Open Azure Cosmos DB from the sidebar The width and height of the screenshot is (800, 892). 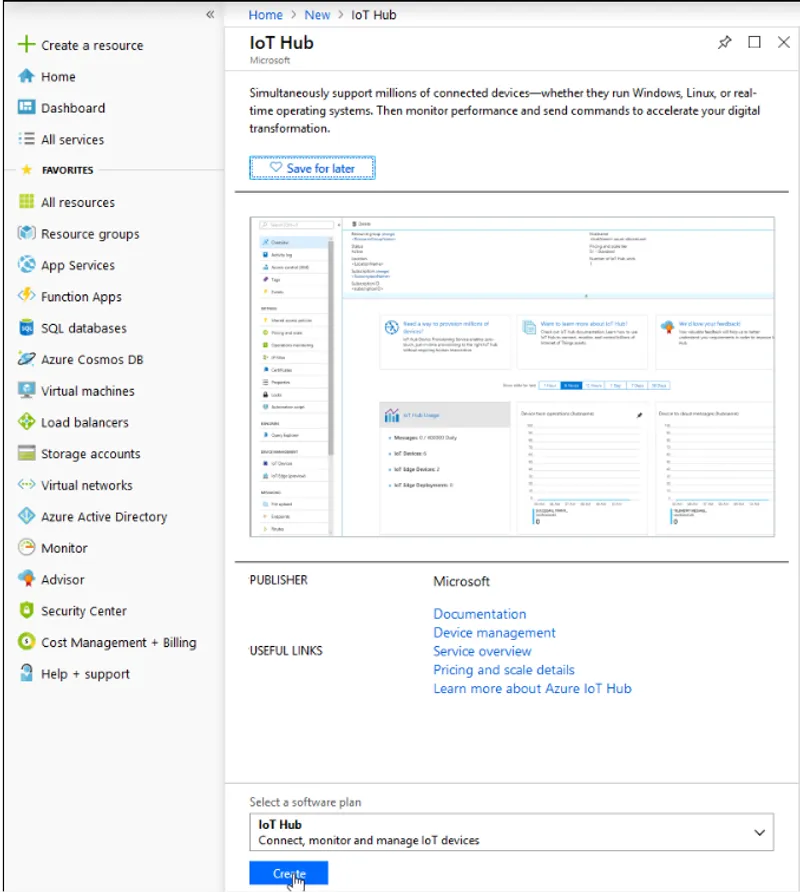pyautogui.click(x=26, y=359)
